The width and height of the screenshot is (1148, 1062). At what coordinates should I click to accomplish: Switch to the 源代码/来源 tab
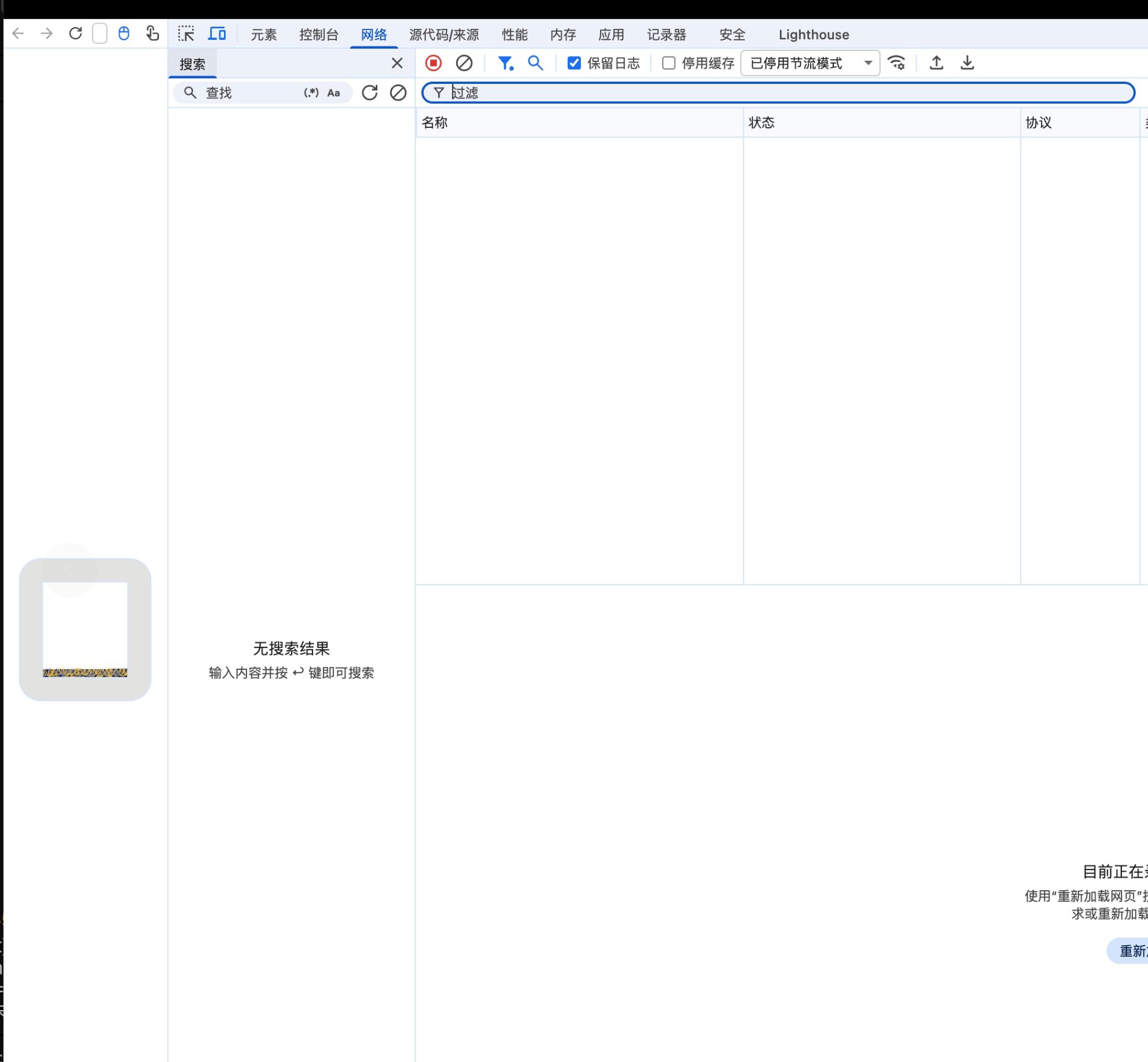[444, 35]
